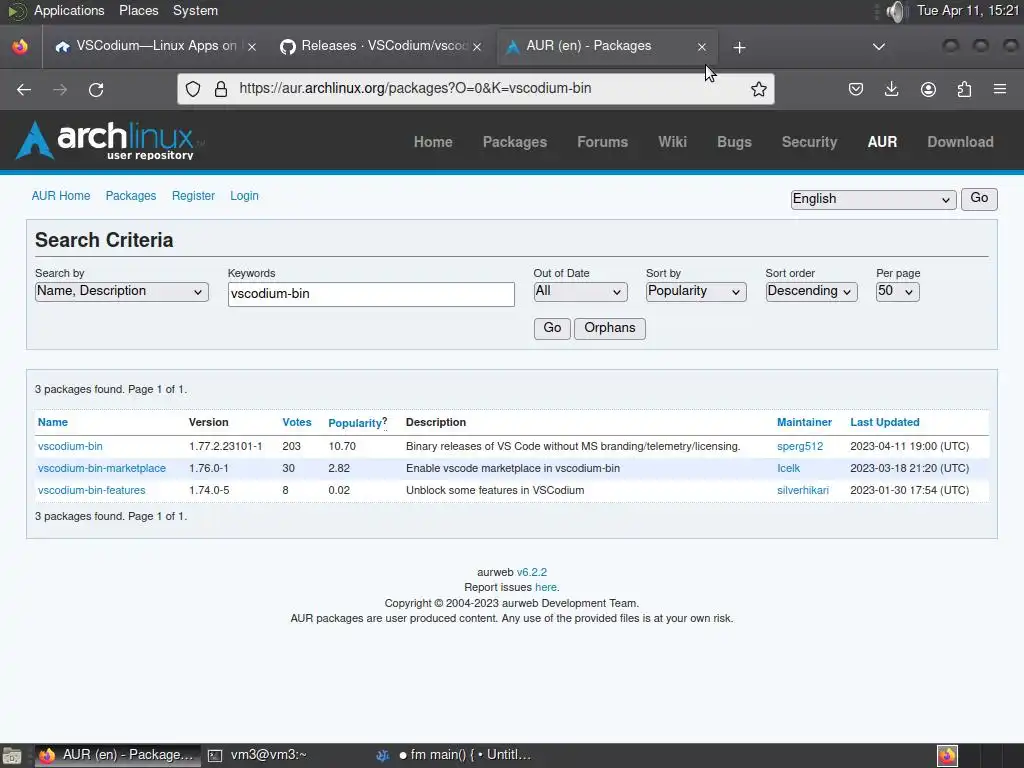The image size is (1024, 768).
Task: Open the Places menu
Action: pyautogui.click(x=138, y=10)
